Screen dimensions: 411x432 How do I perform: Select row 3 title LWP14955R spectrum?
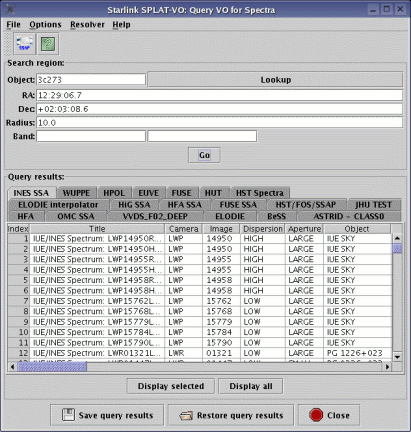tap(97, 259)
